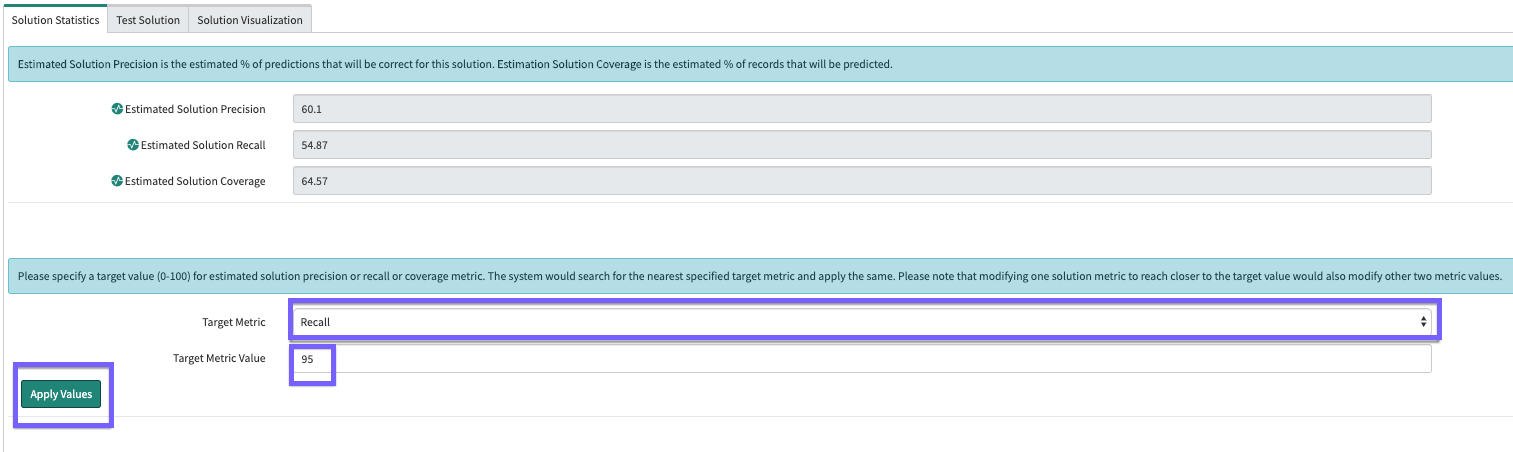The image size is (1513, 452).
Task: Click the icon beside Estimated Solution Coverage
Action: pyautogui.click(x=117, y=181)
